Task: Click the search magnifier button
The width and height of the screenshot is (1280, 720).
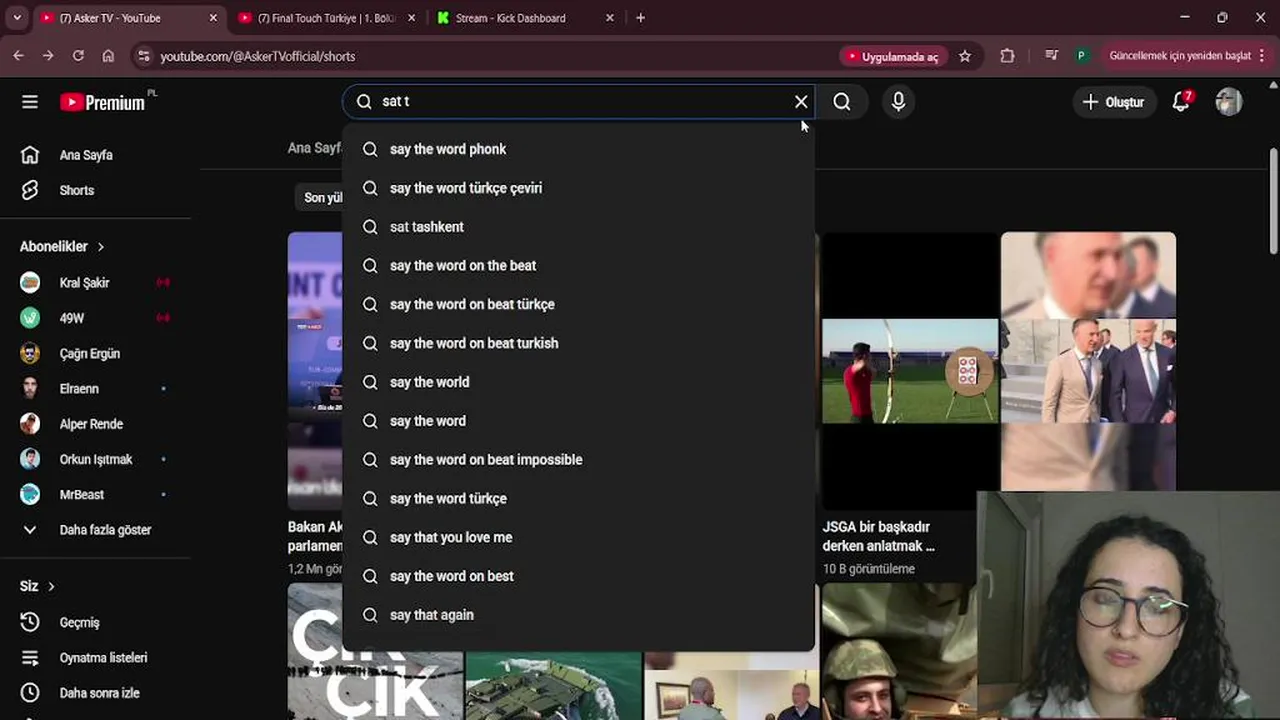Action: point(842,101)
